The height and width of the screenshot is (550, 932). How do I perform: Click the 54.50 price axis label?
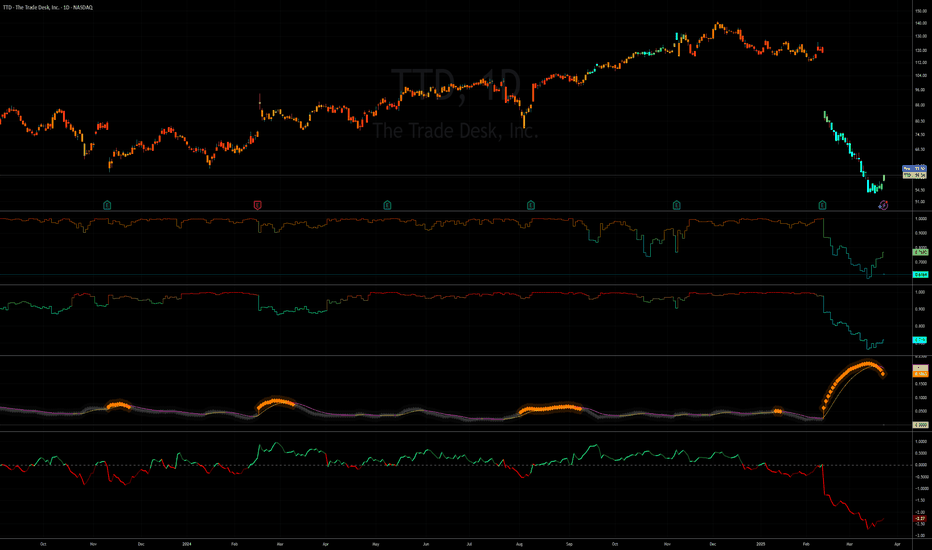(x=921, y=190)
